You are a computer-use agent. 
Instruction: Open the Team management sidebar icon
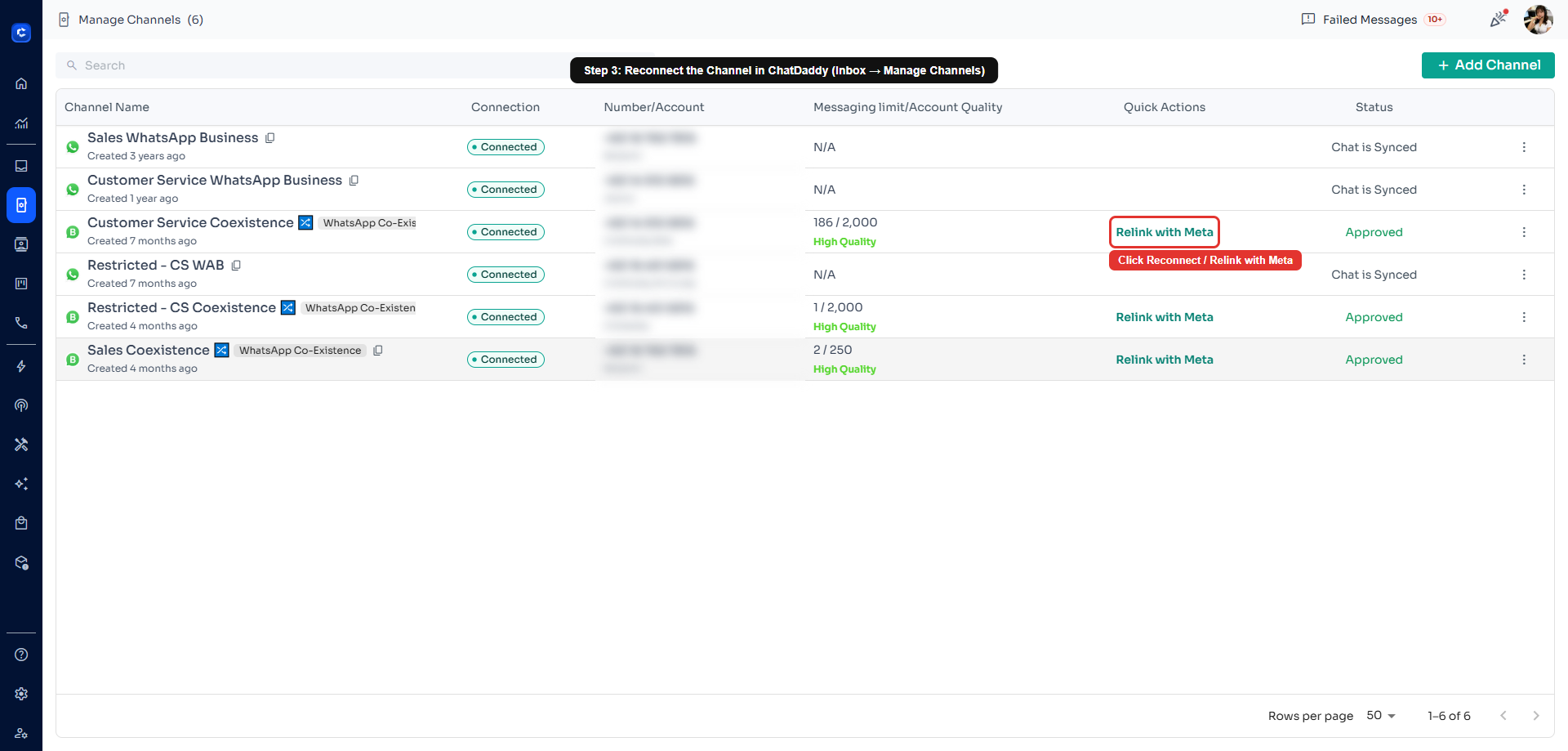tap(21, 733)
